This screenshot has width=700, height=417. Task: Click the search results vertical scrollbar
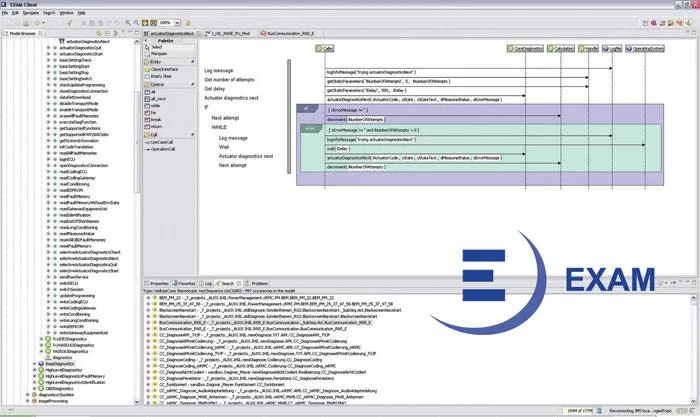(x=693, y=349)
